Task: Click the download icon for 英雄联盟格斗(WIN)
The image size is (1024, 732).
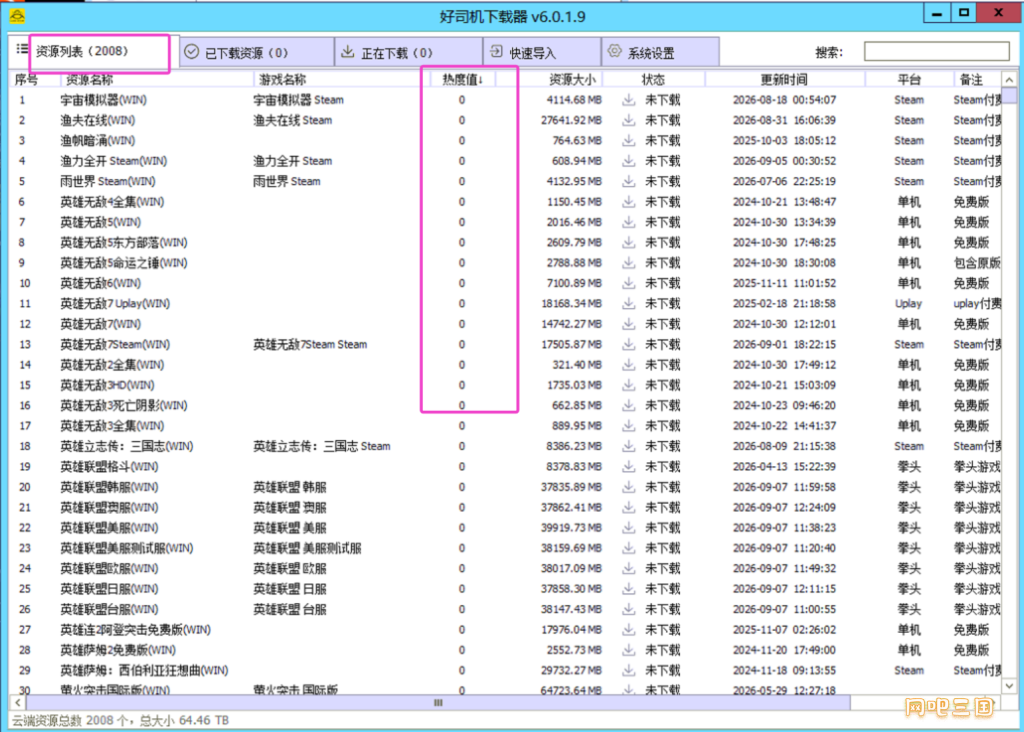Action: click(x=628, y=466)
